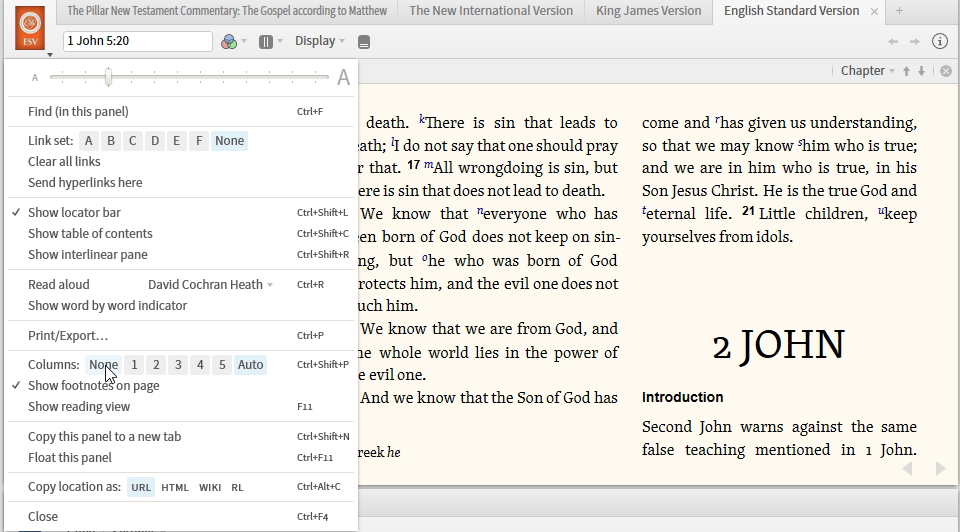Expand parallel resources dropdown arrow
Viewport: 960px width, 532px height.
(280, 42)
